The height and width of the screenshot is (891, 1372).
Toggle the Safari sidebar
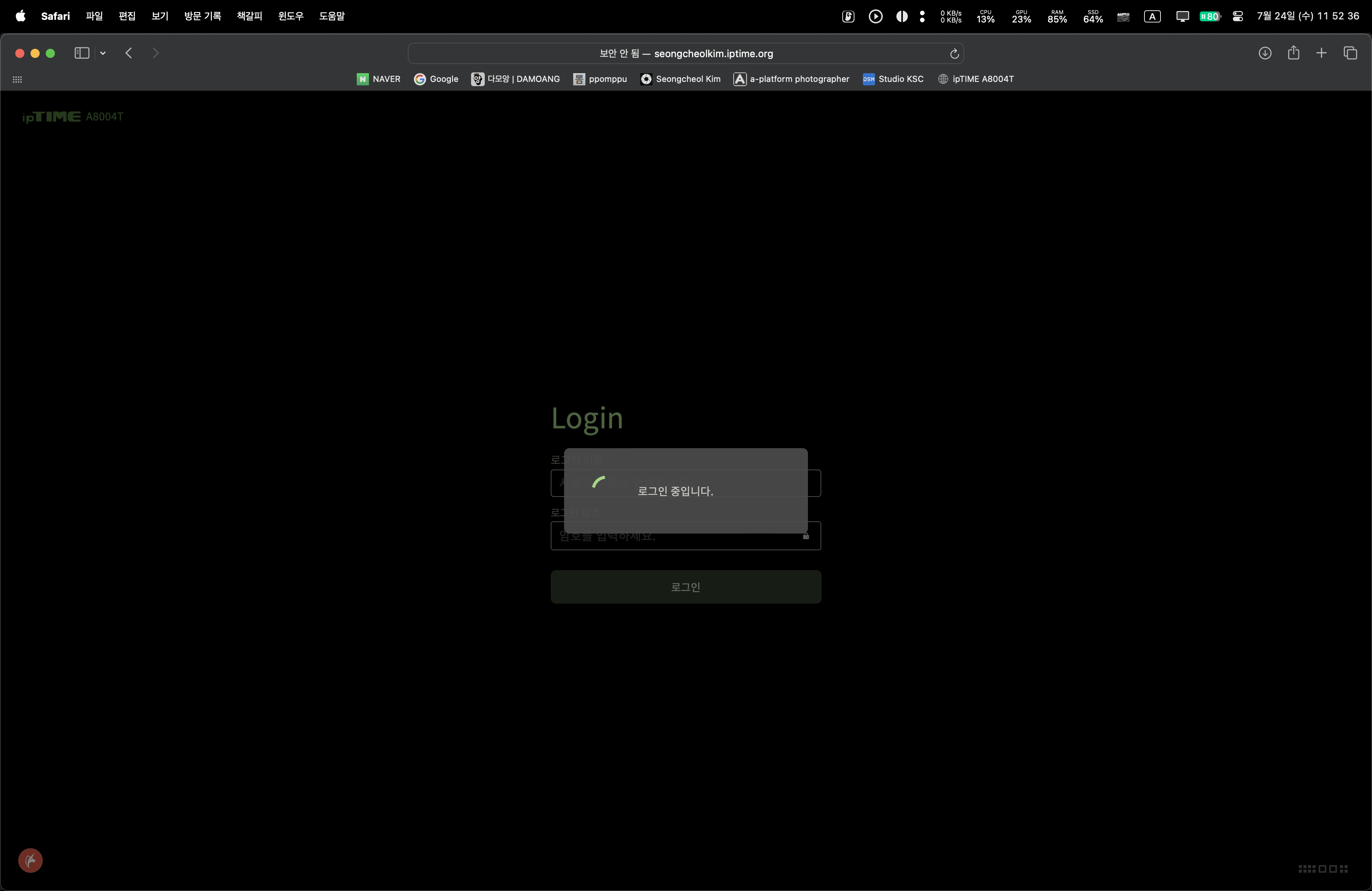82,53
